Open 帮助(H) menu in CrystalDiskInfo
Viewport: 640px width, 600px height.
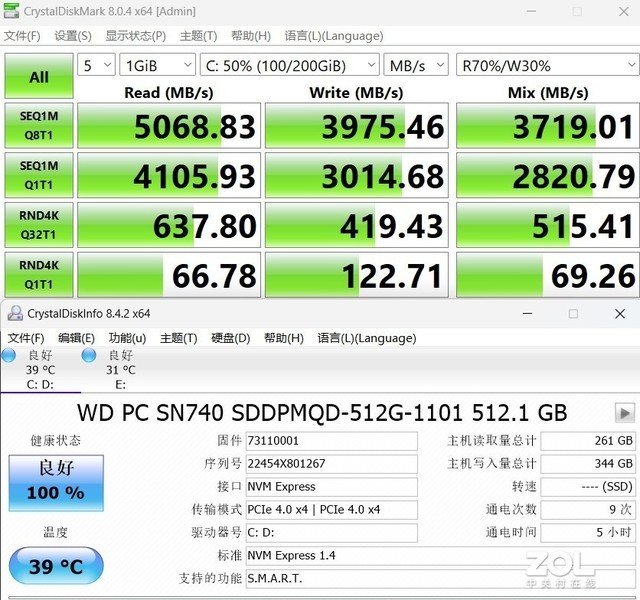(284, 338)
